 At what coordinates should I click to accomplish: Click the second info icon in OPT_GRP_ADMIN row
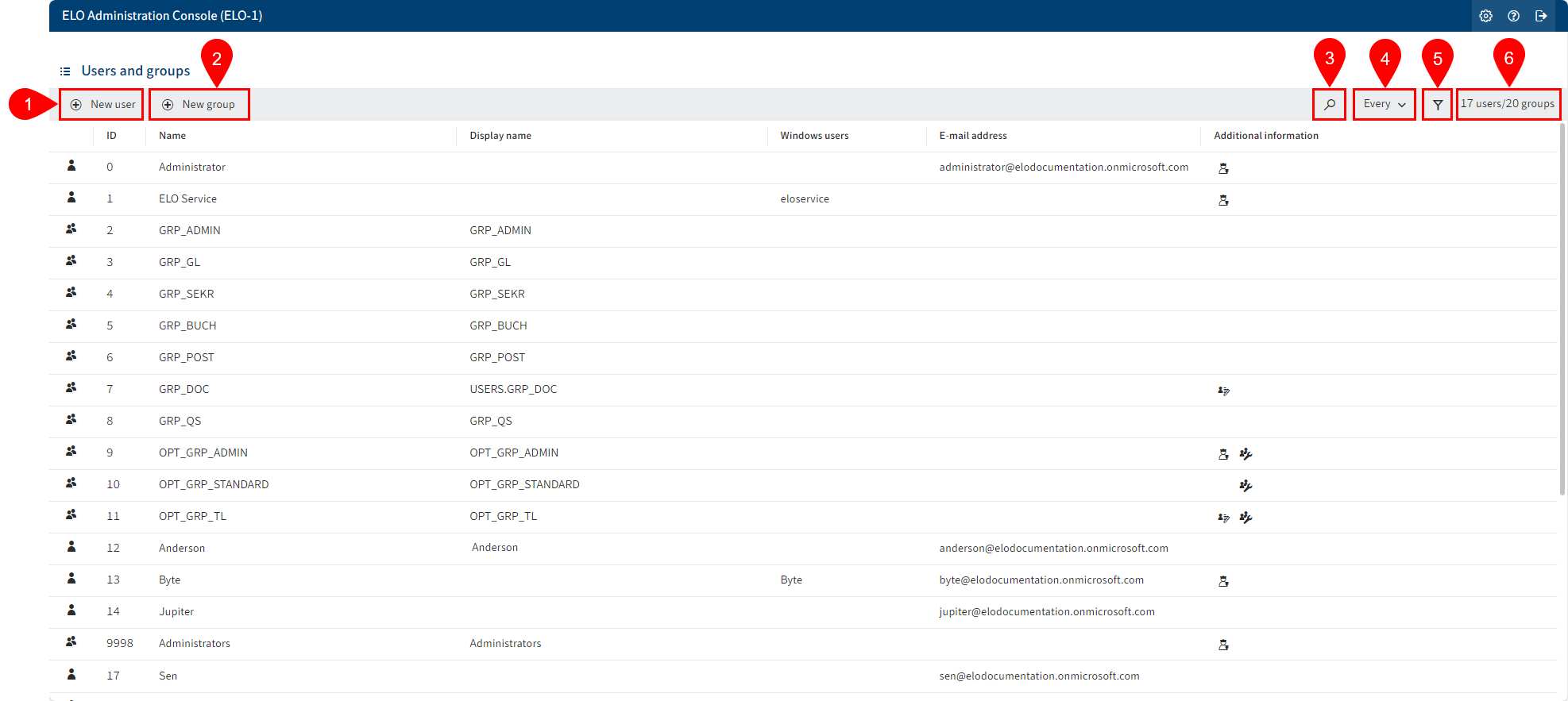(x=1246, y=454)
